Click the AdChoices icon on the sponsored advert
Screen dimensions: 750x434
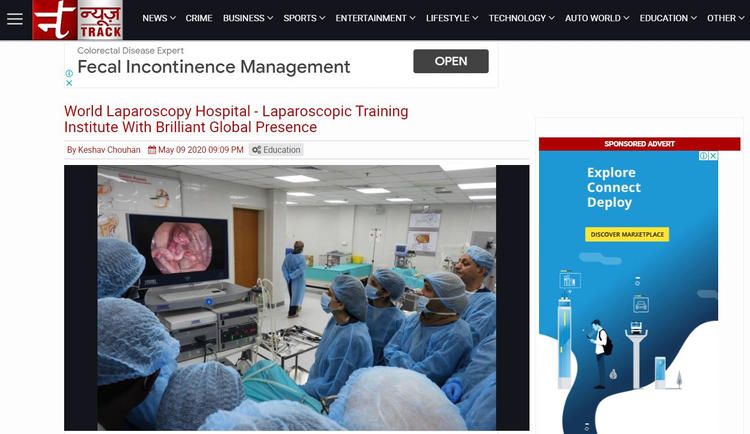click(704, 156)
